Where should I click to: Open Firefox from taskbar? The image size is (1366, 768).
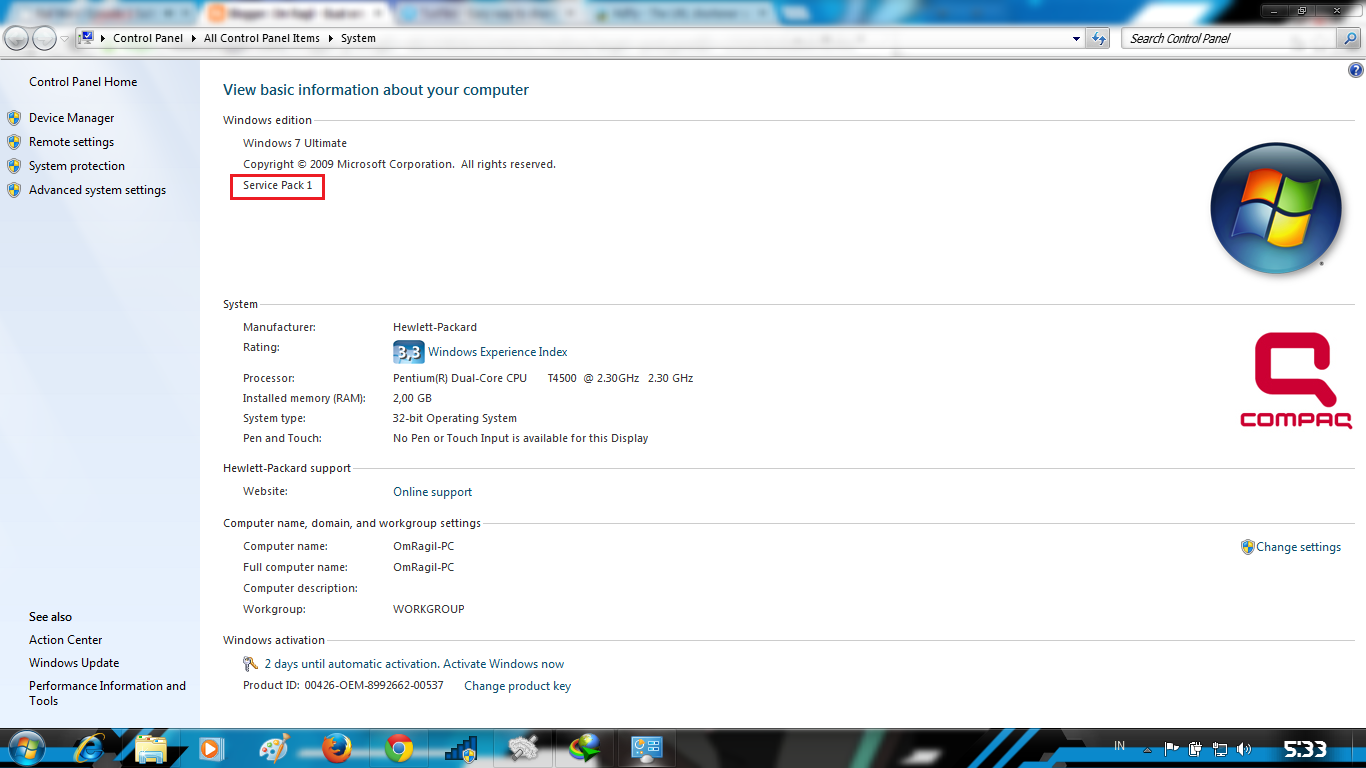click(337, 748)
